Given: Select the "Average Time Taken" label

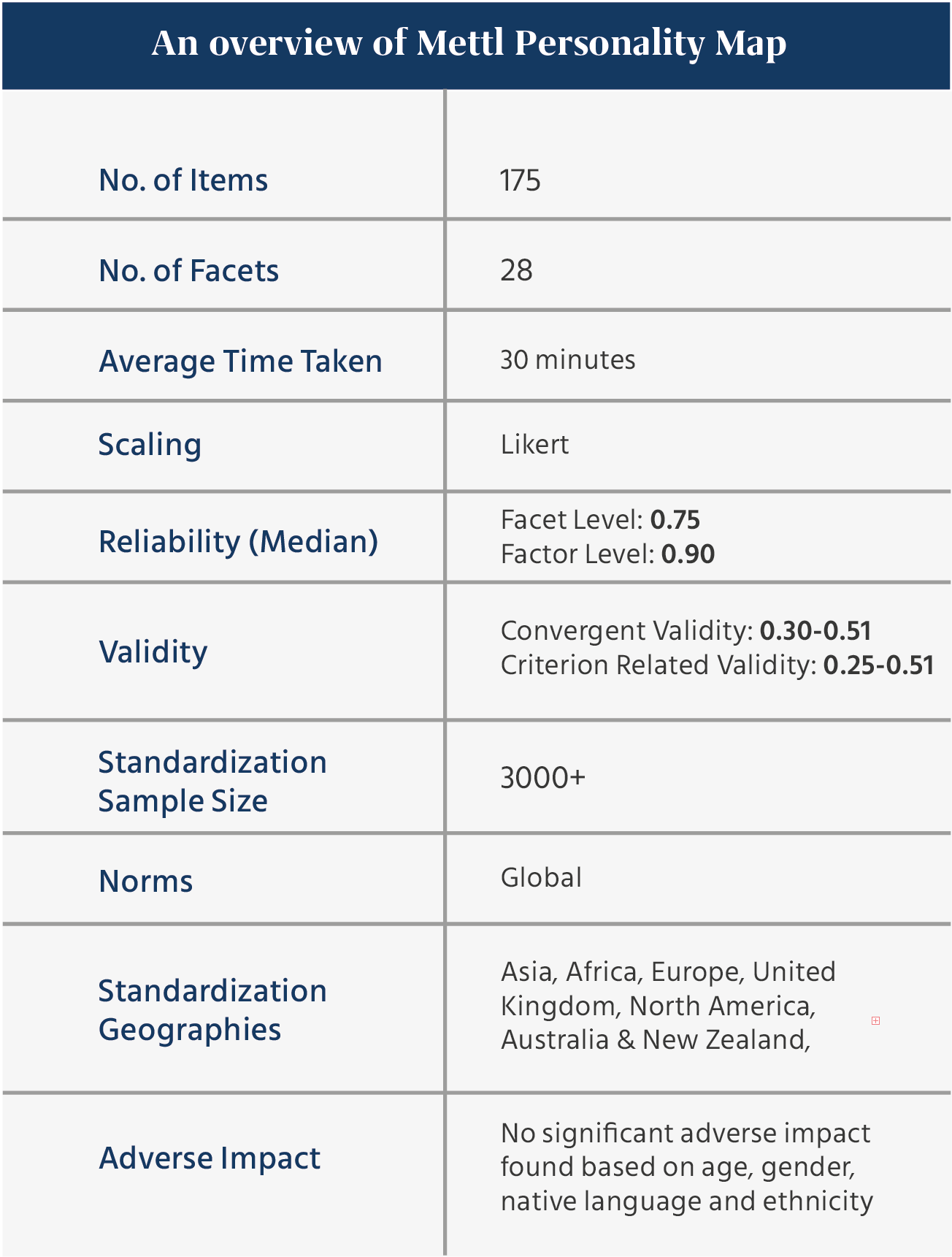Looking at the screenshot, I should click(x=240, y=361).
